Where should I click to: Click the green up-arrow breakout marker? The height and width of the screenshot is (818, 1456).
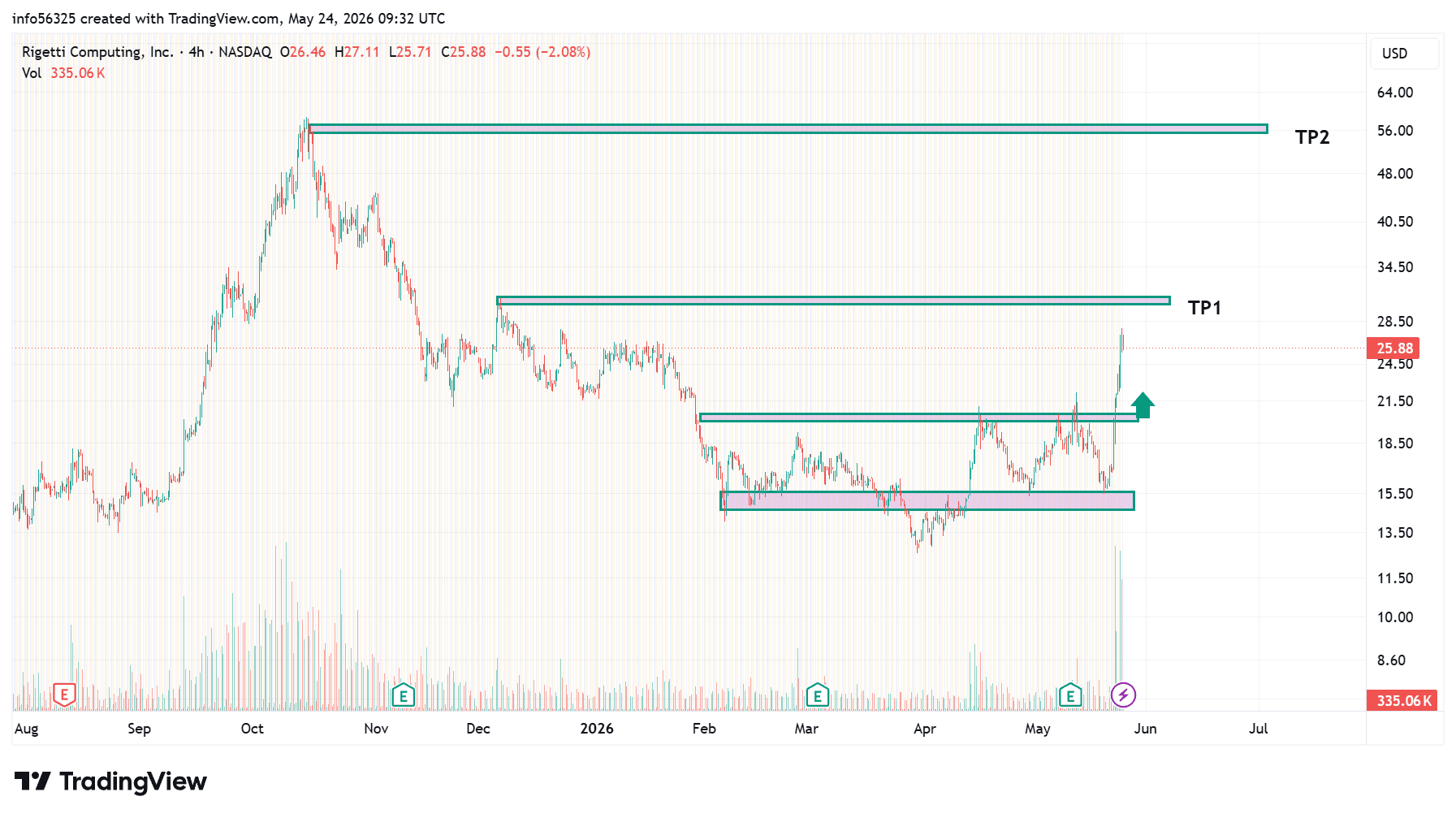pos(1143,405)
